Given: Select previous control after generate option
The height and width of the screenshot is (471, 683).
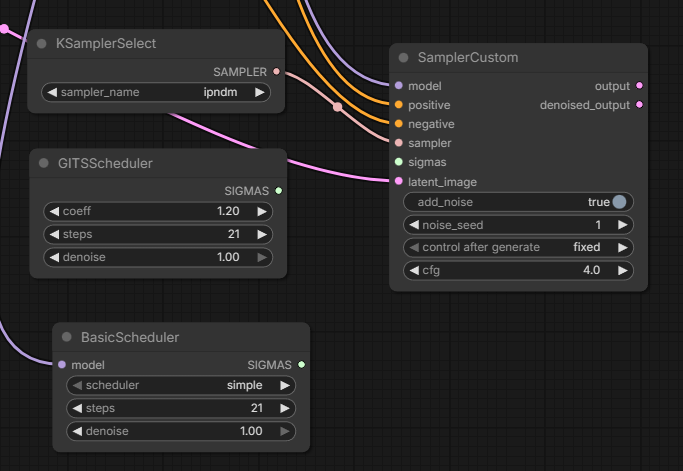Looking at the screenshot, I should tap(414, 247).
